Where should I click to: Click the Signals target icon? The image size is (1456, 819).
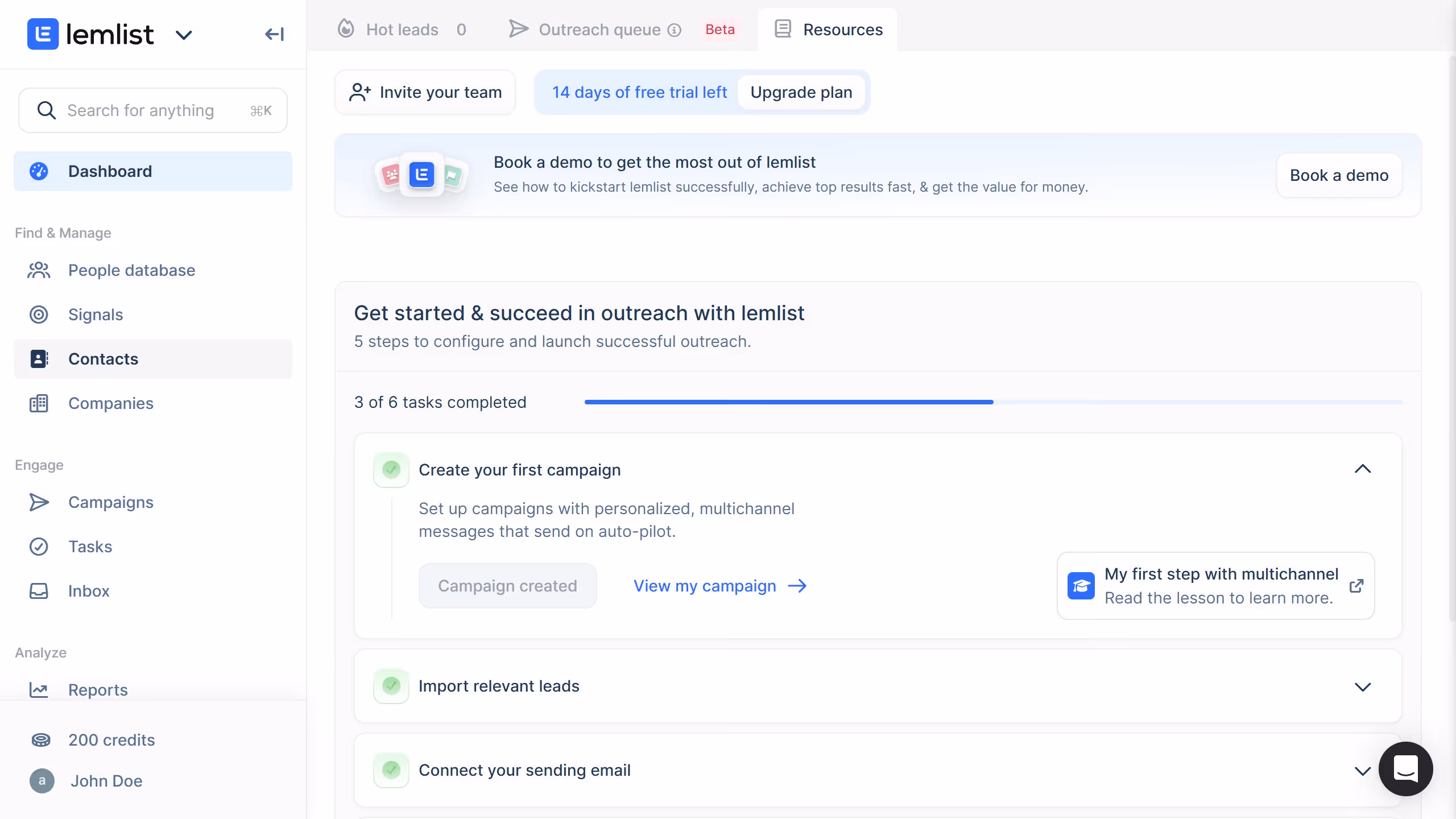39,315
